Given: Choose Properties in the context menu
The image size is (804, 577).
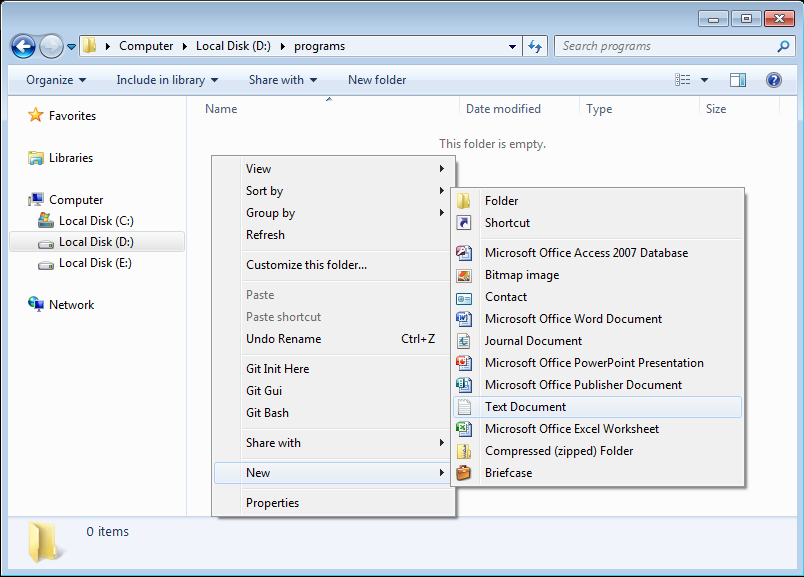Looking at the screenshot, I should click(x=272, y=503).
